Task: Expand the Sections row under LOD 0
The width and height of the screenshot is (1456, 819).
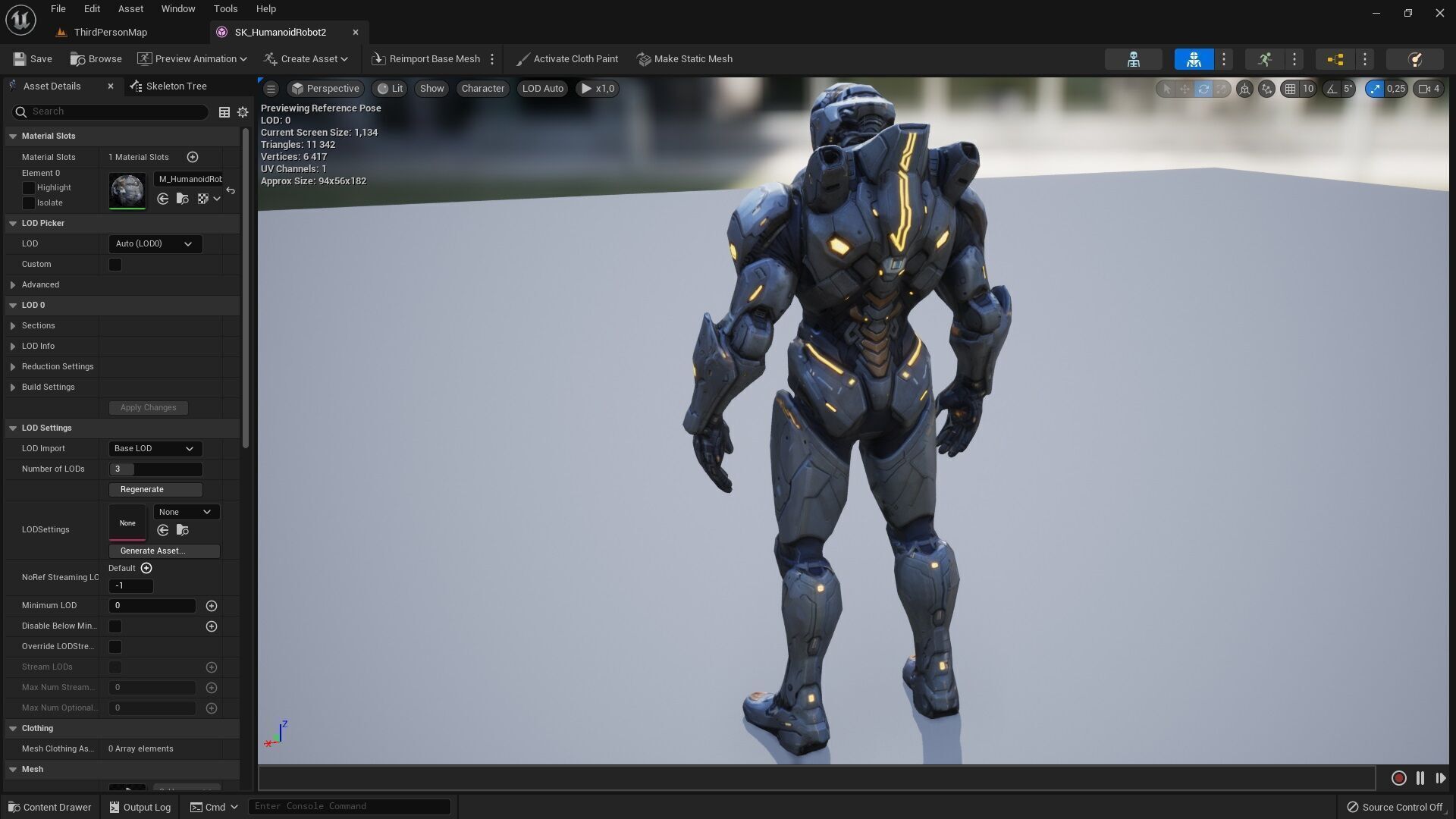Action: coord(13,326)
